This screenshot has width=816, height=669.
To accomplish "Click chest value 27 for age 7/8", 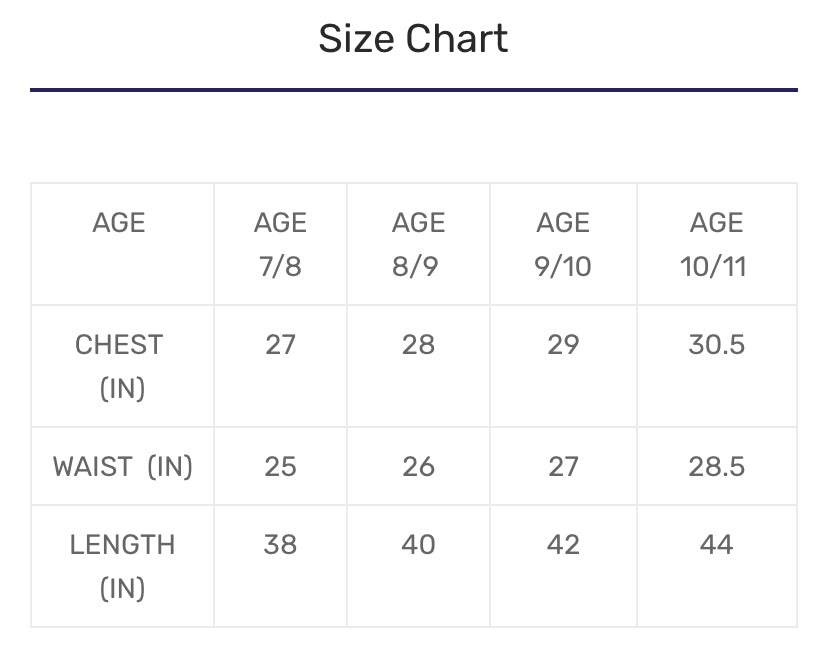I will [x=280, y=345].
